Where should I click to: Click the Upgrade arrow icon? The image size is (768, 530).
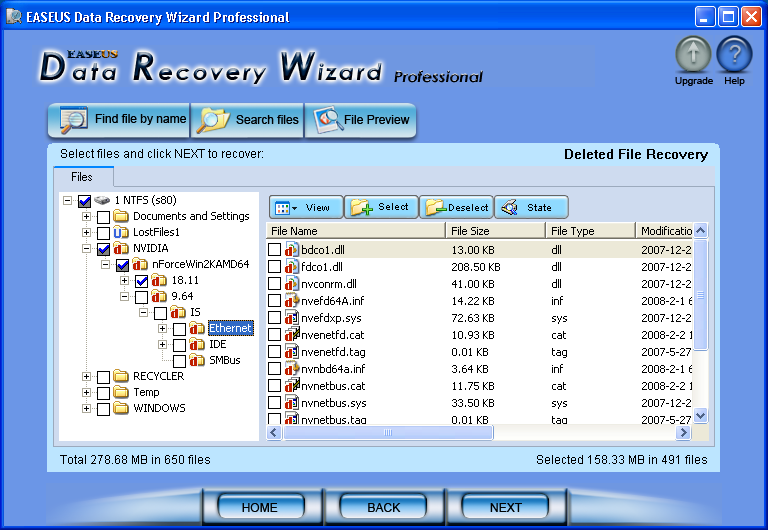pos(693,55)
